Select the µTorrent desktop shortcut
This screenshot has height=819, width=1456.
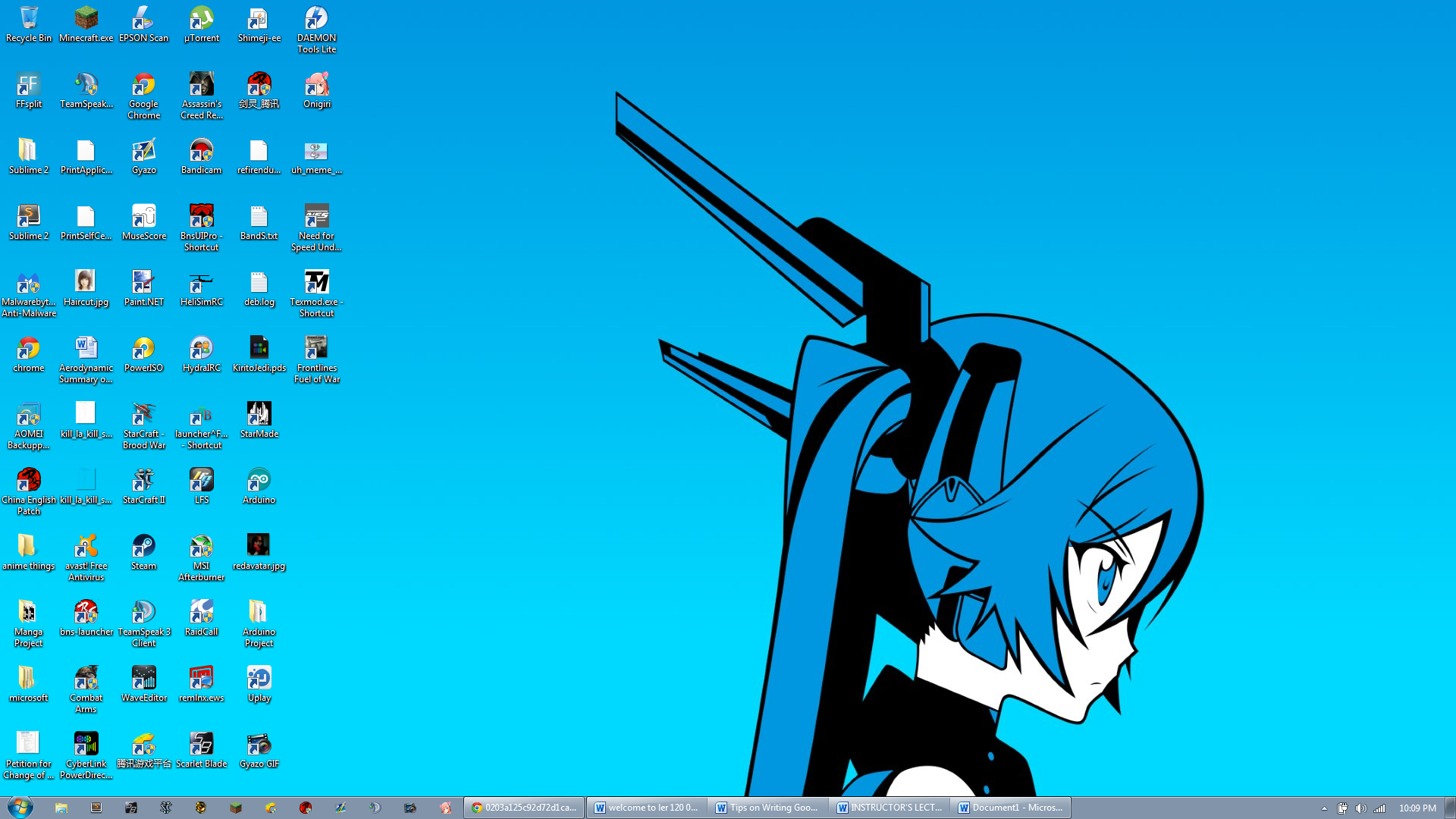[201, 24]
